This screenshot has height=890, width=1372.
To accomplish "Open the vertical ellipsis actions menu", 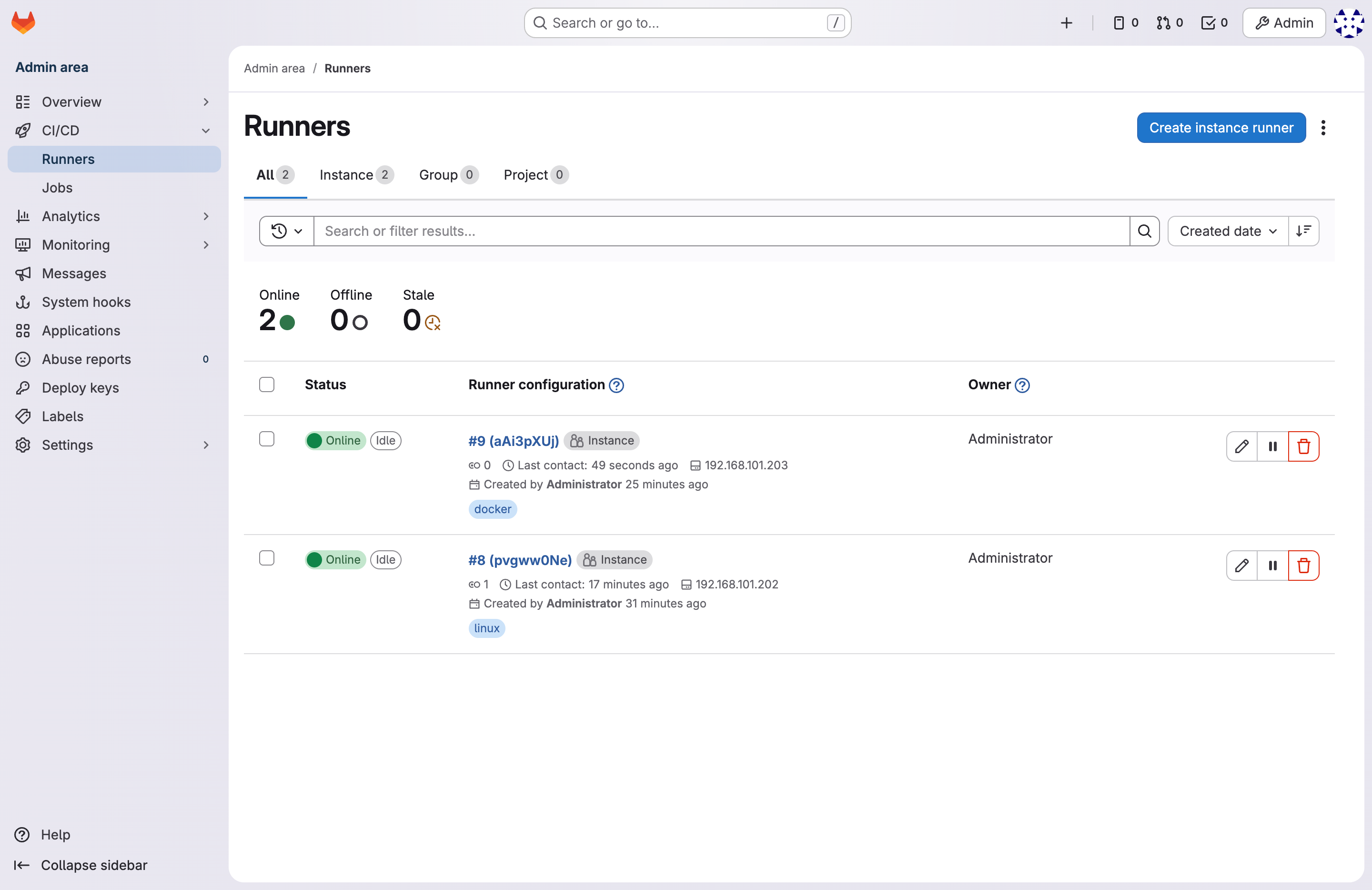I will point(1323,127).
